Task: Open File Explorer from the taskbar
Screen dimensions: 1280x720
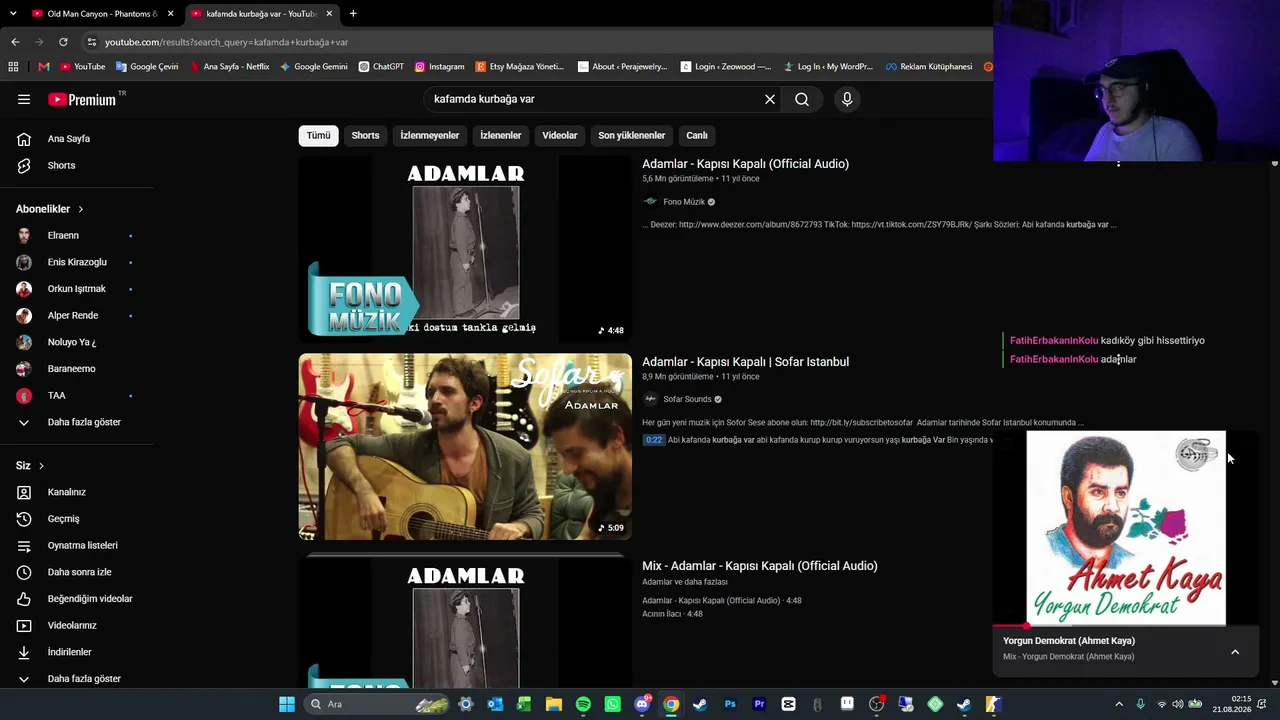Action: [x=554, y=704]
